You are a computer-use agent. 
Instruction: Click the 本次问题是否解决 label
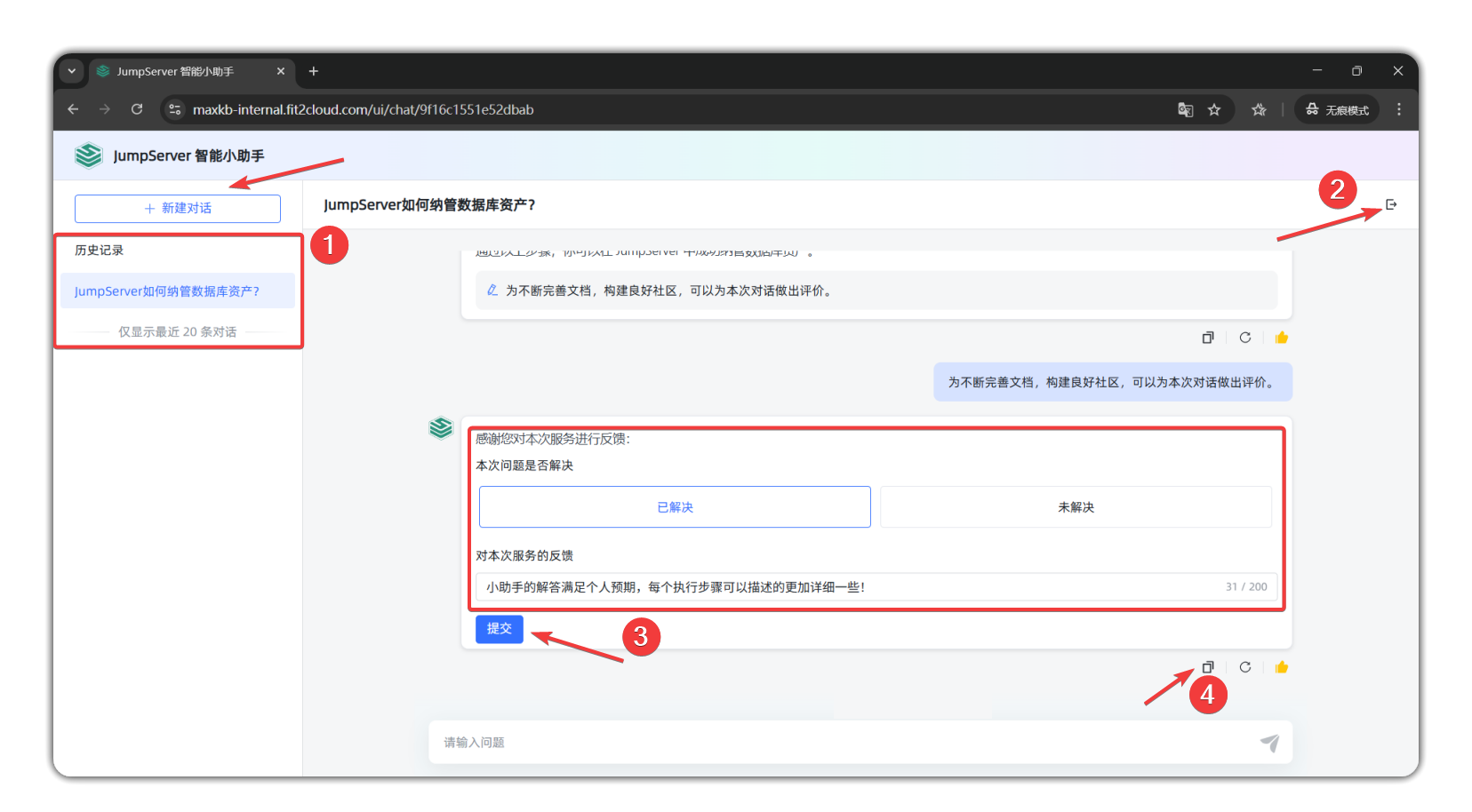click(x=524, y=466)
